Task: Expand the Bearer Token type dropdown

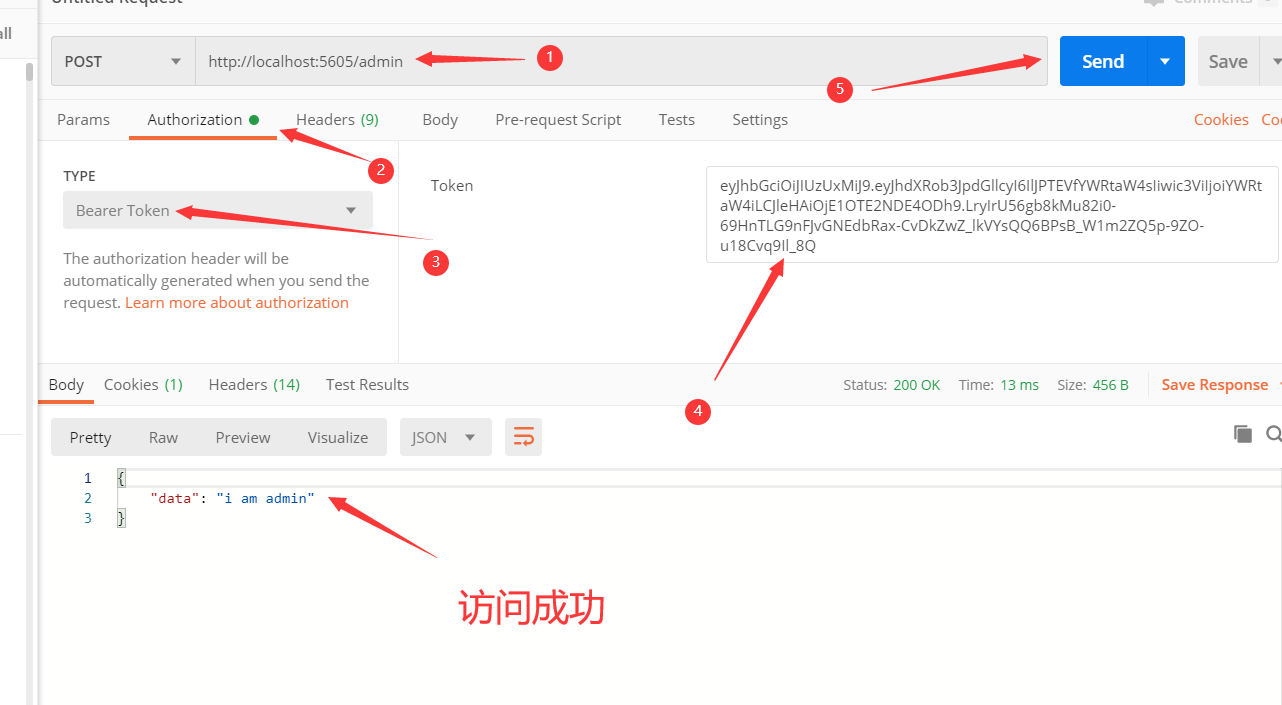Action: tap(218, 210)
